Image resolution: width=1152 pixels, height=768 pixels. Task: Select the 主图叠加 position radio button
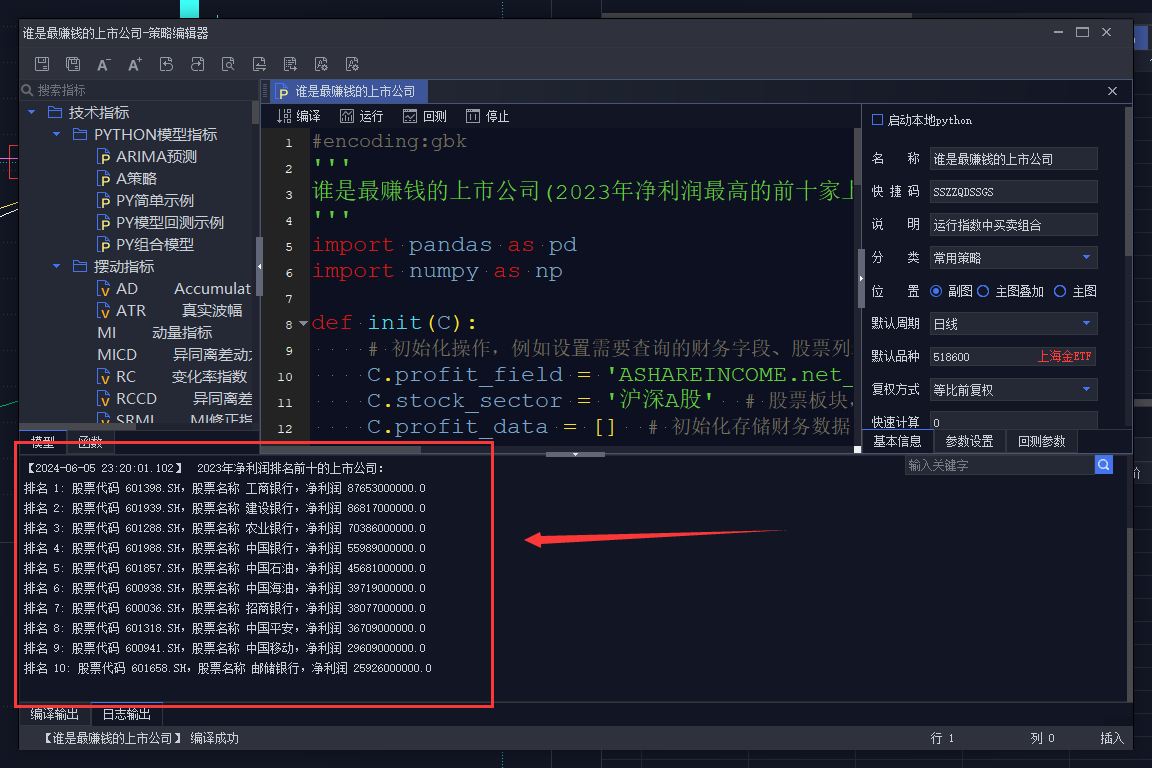983,291
